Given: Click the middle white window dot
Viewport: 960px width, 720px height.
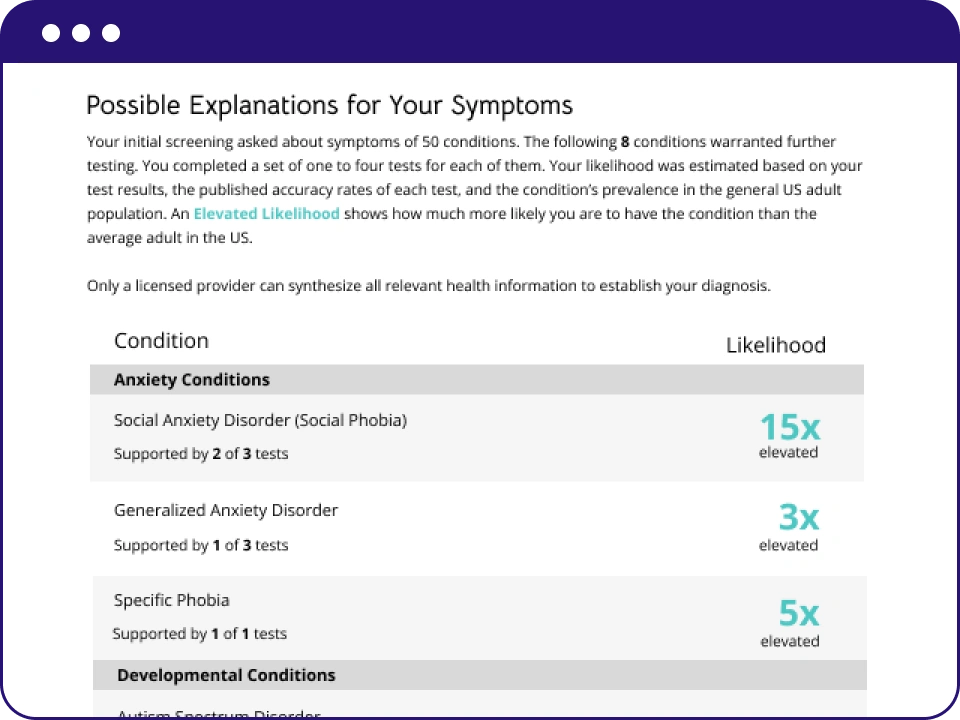Looking at the screenshot, I should click(81, 33).
